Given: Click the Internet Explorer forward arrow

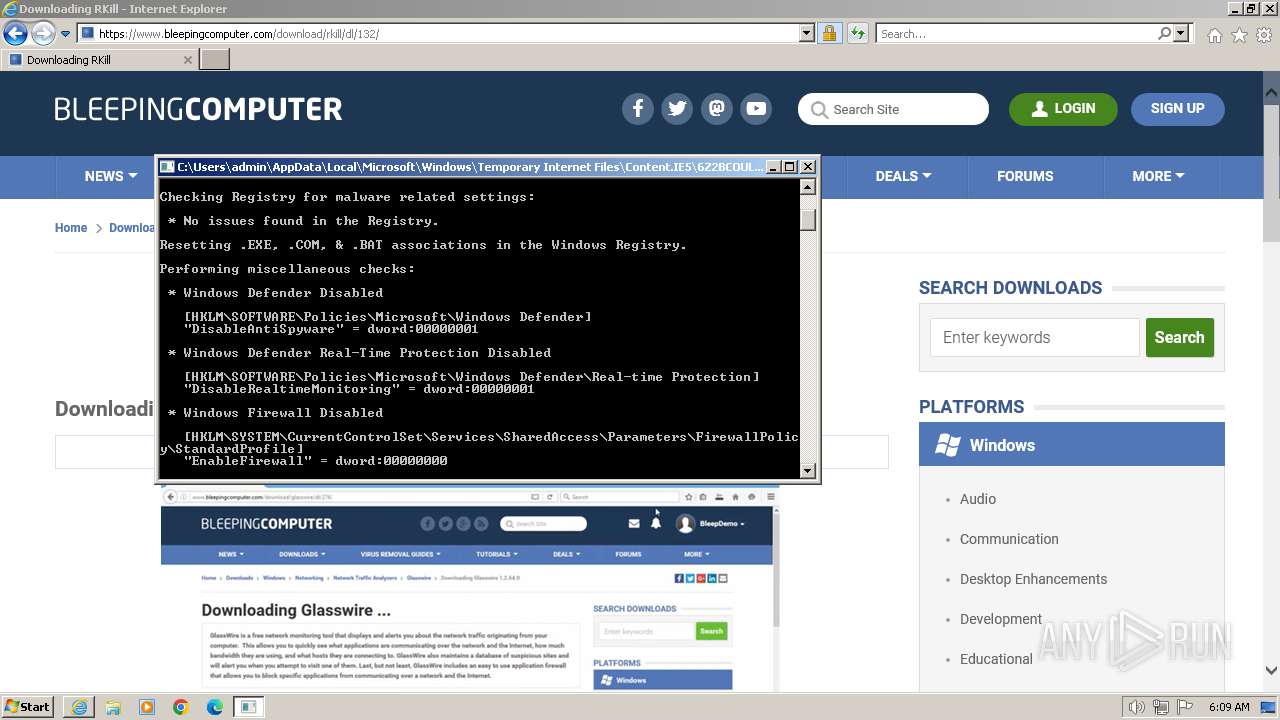Looking at the screenshot, I should (42, 34).
